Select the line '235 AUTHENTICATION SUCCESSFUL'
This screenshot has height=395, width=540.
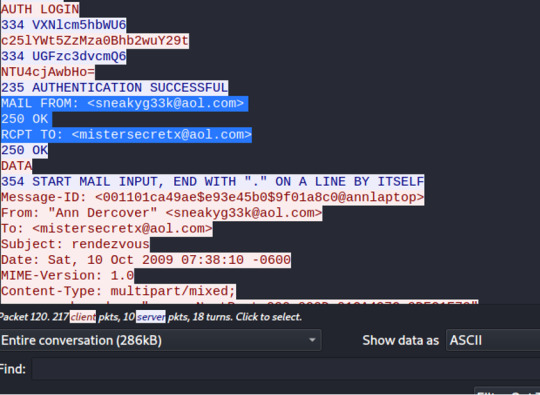(x=114, y=87)
